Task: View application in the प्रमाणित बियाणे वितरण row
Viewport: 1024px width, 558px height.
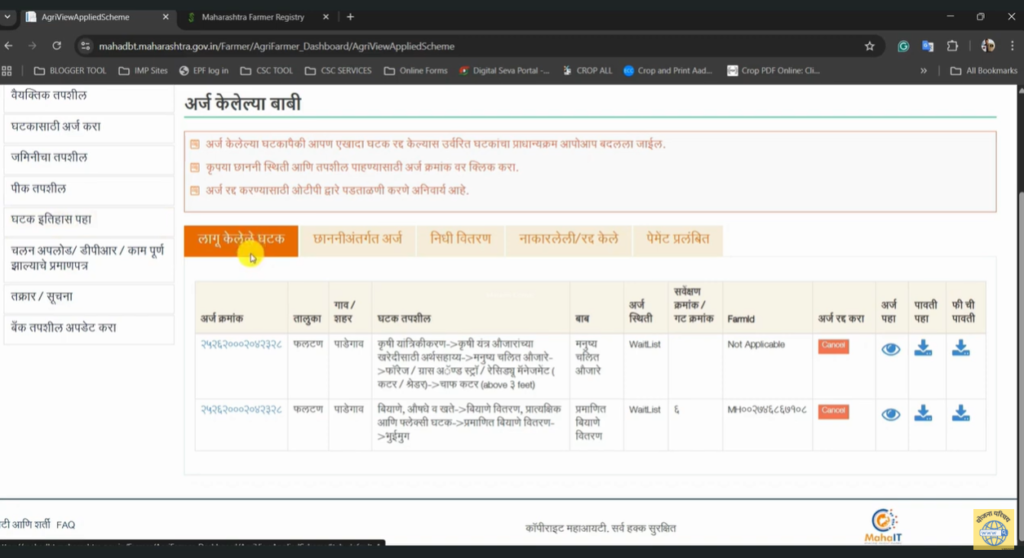Action: point(890,414)
